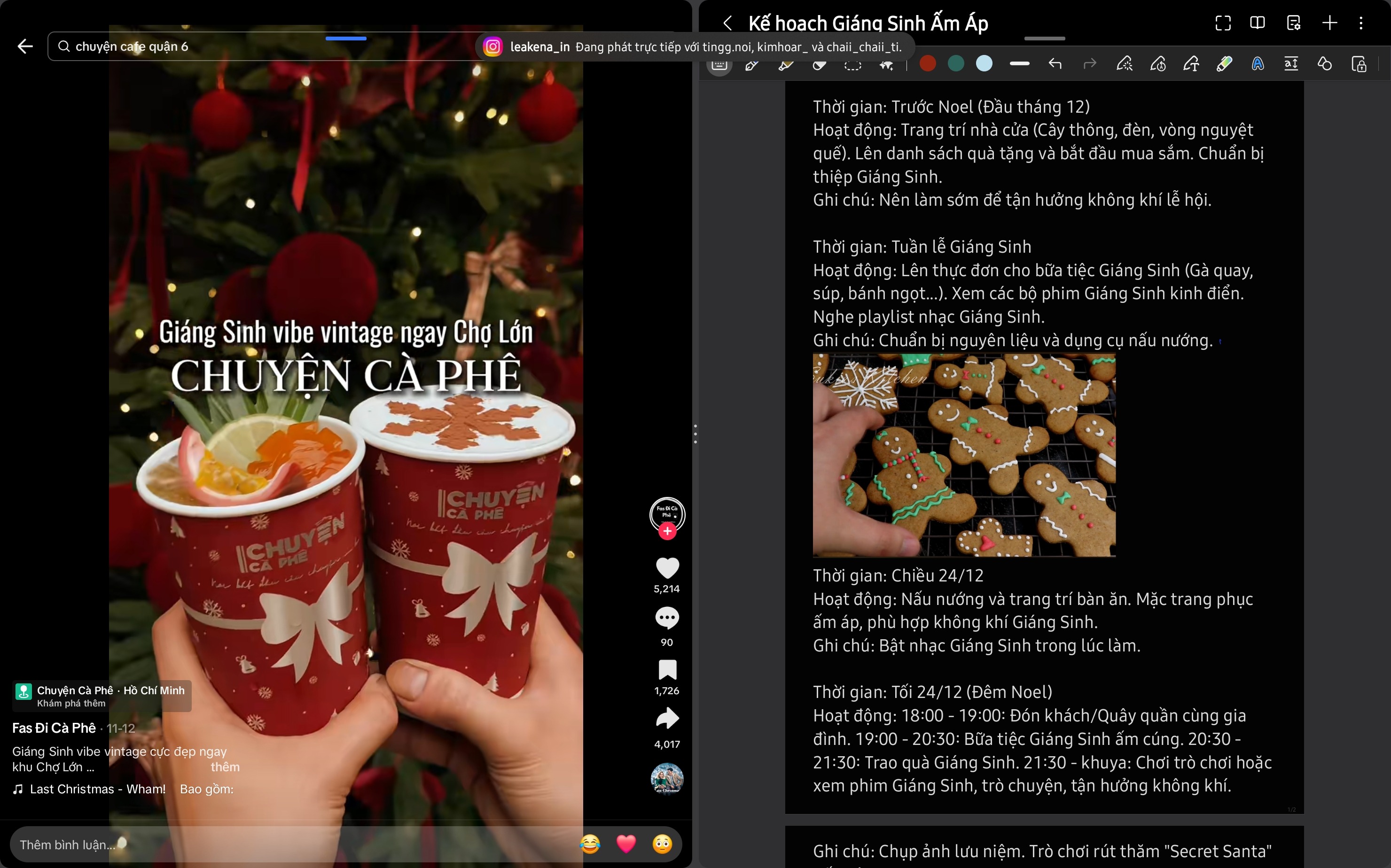Open the three-dot more options menu
The image size is (1391, 868).
(x=1360, y=23)
